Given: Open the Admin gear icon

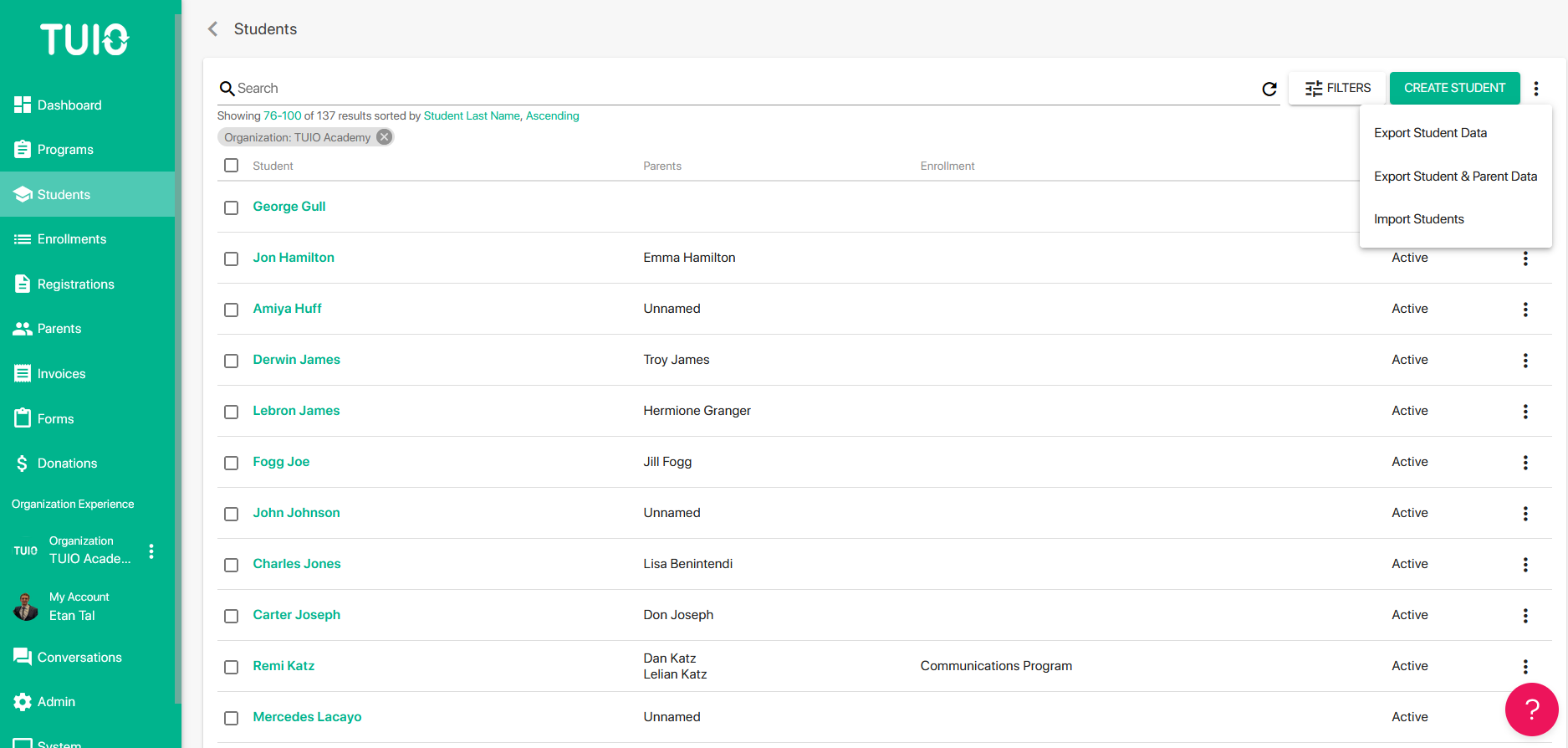Looking at the screenshot, I should tap(23, 702).
